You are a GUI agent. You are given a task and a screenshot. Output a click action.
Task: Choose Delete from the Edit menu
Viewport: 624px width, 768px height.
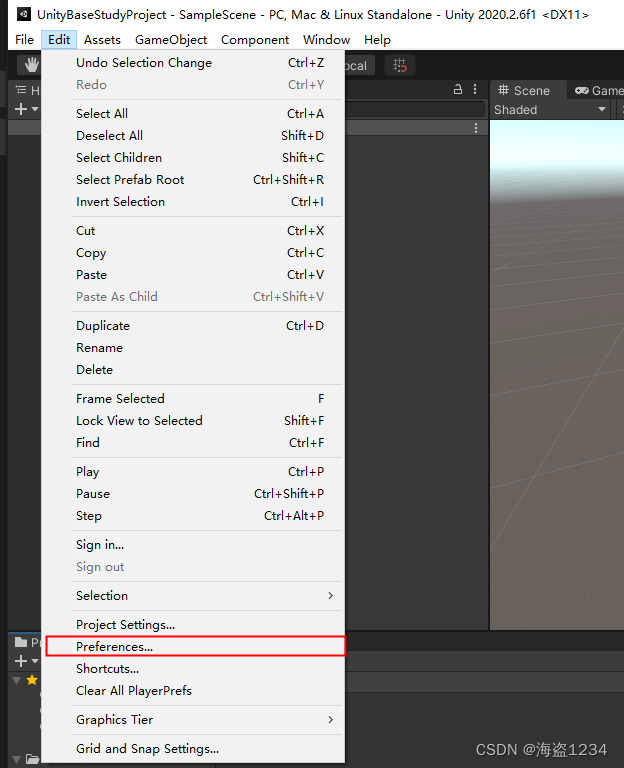195,370
